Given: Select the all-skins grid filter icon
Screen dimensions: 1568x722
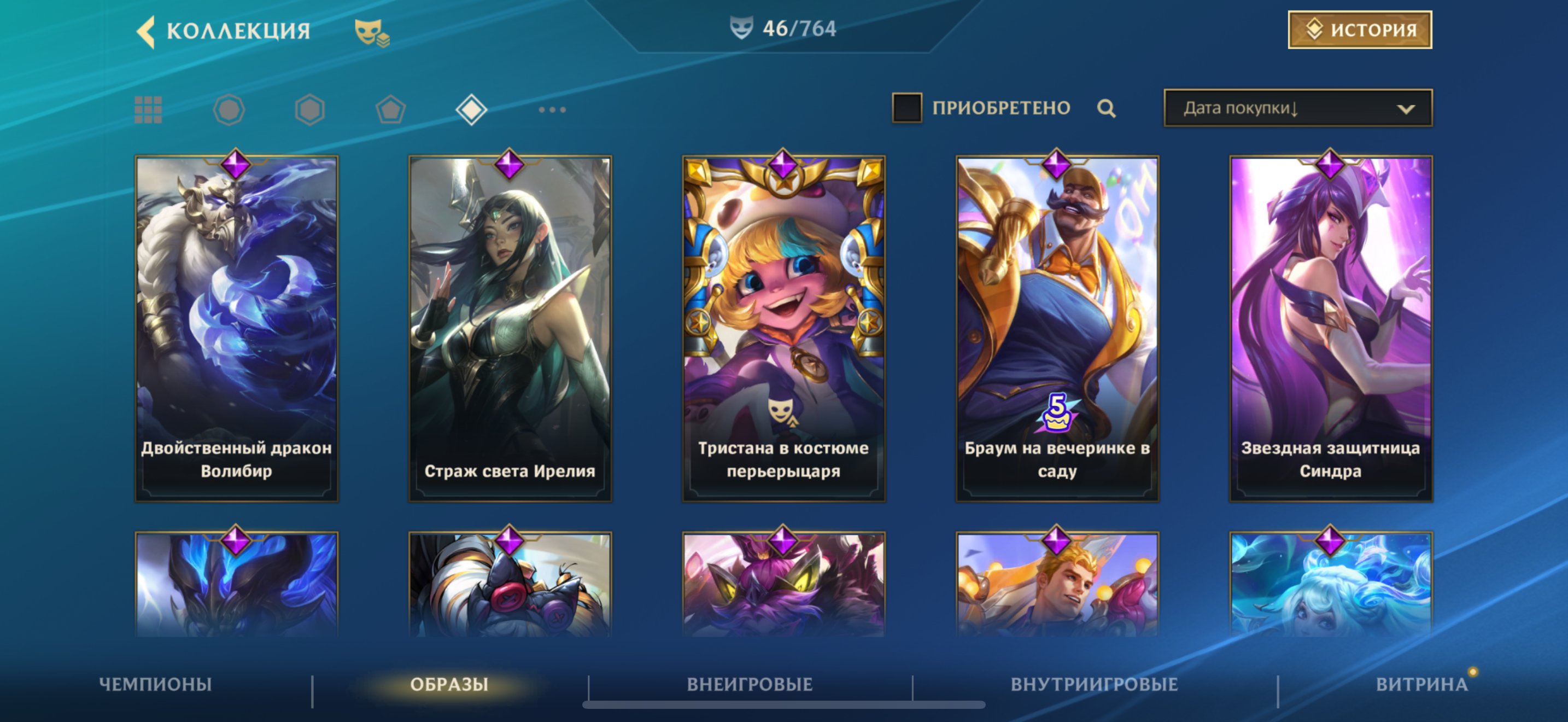Looking at the screenshot, I should pos(148,109).
